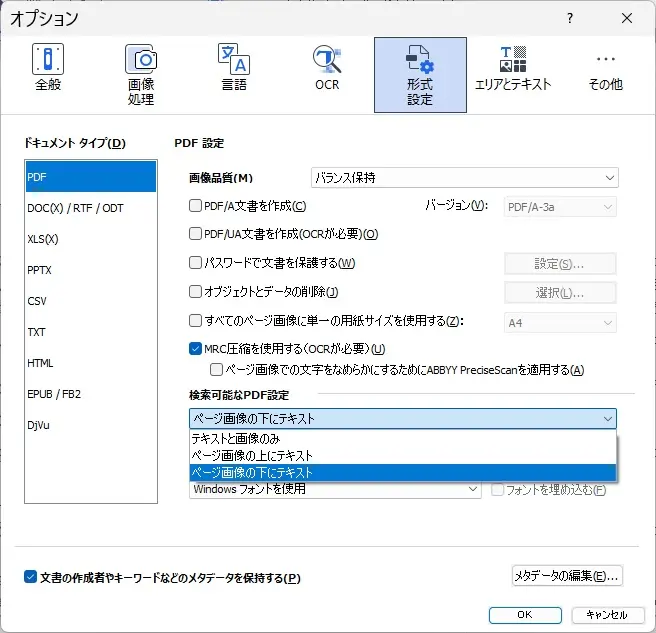Enable 単一の用紙サイズを使用する checkbox

tap(195, 321)
